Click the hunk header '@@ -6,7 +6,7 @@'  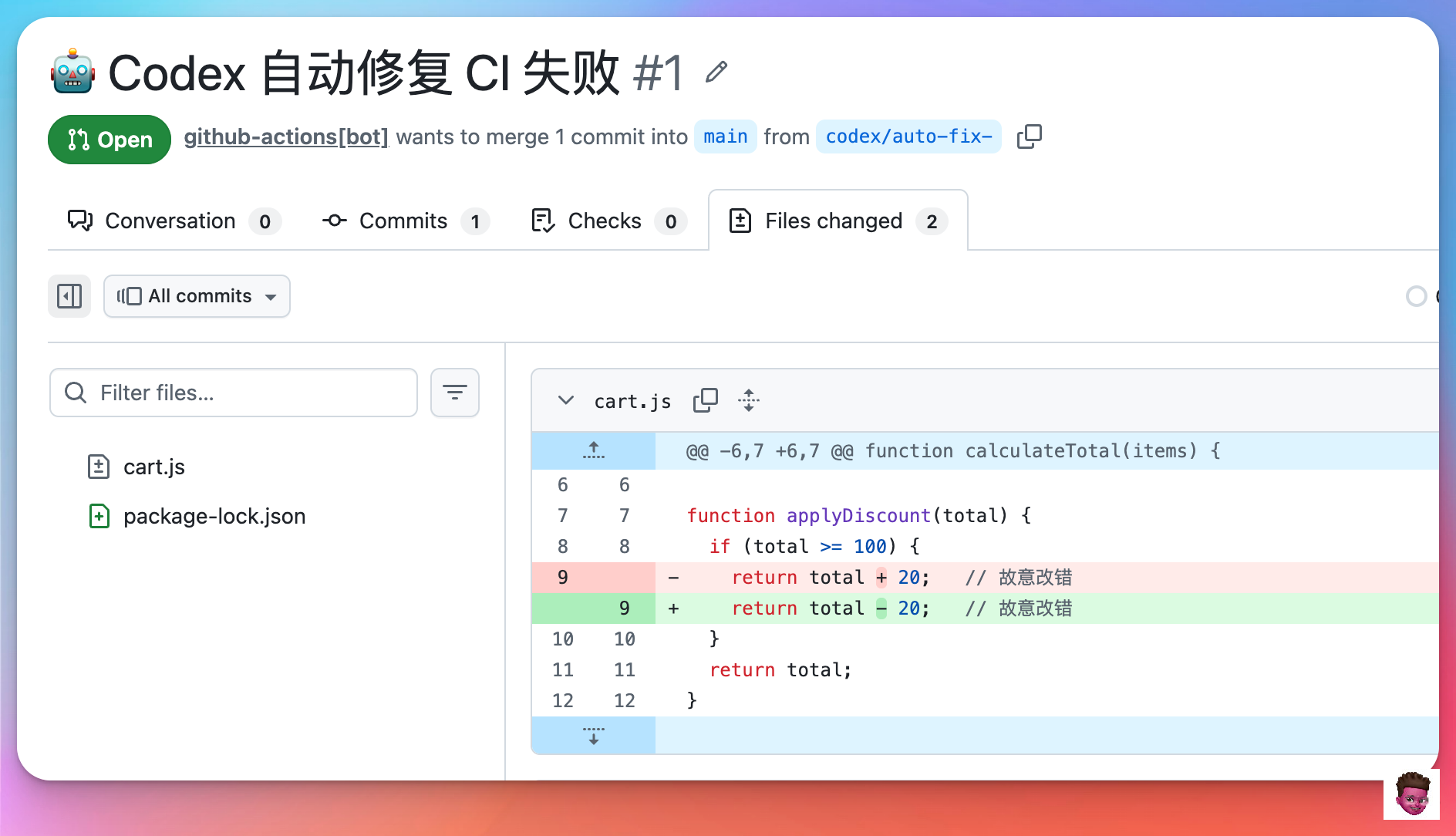click(770, 450)
